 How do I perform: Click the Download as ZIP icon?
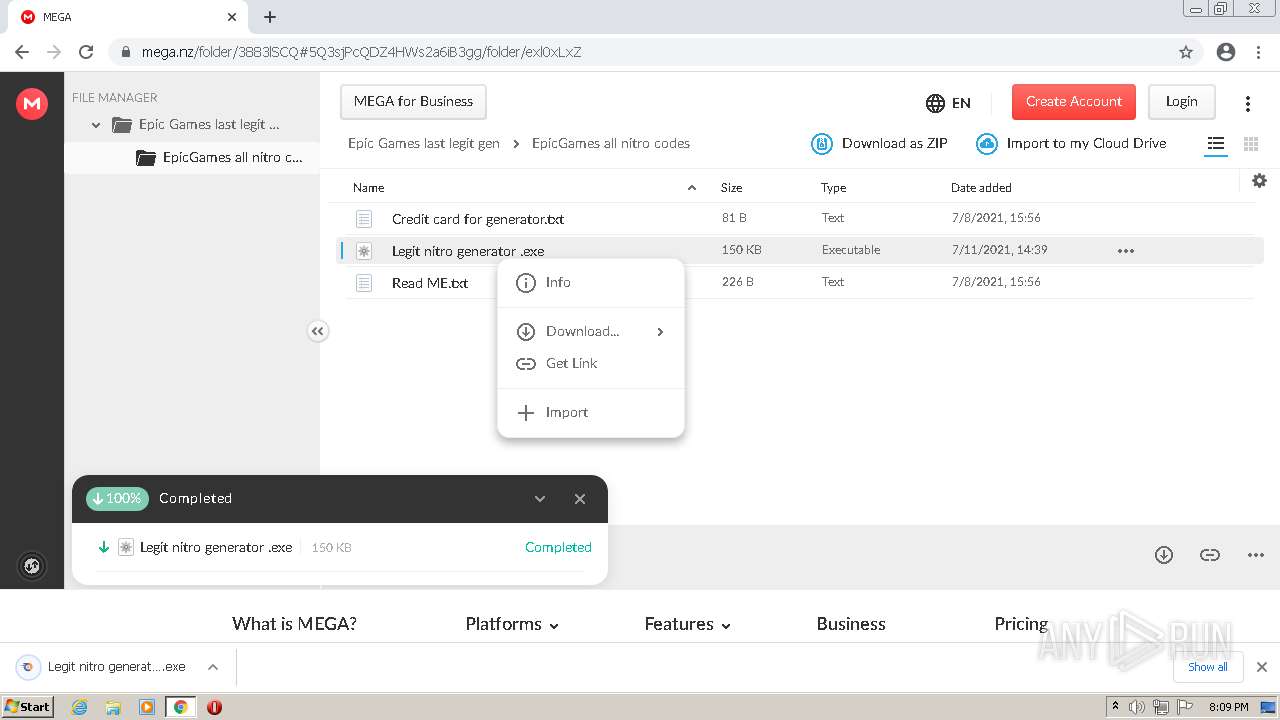tap(821, 144)
